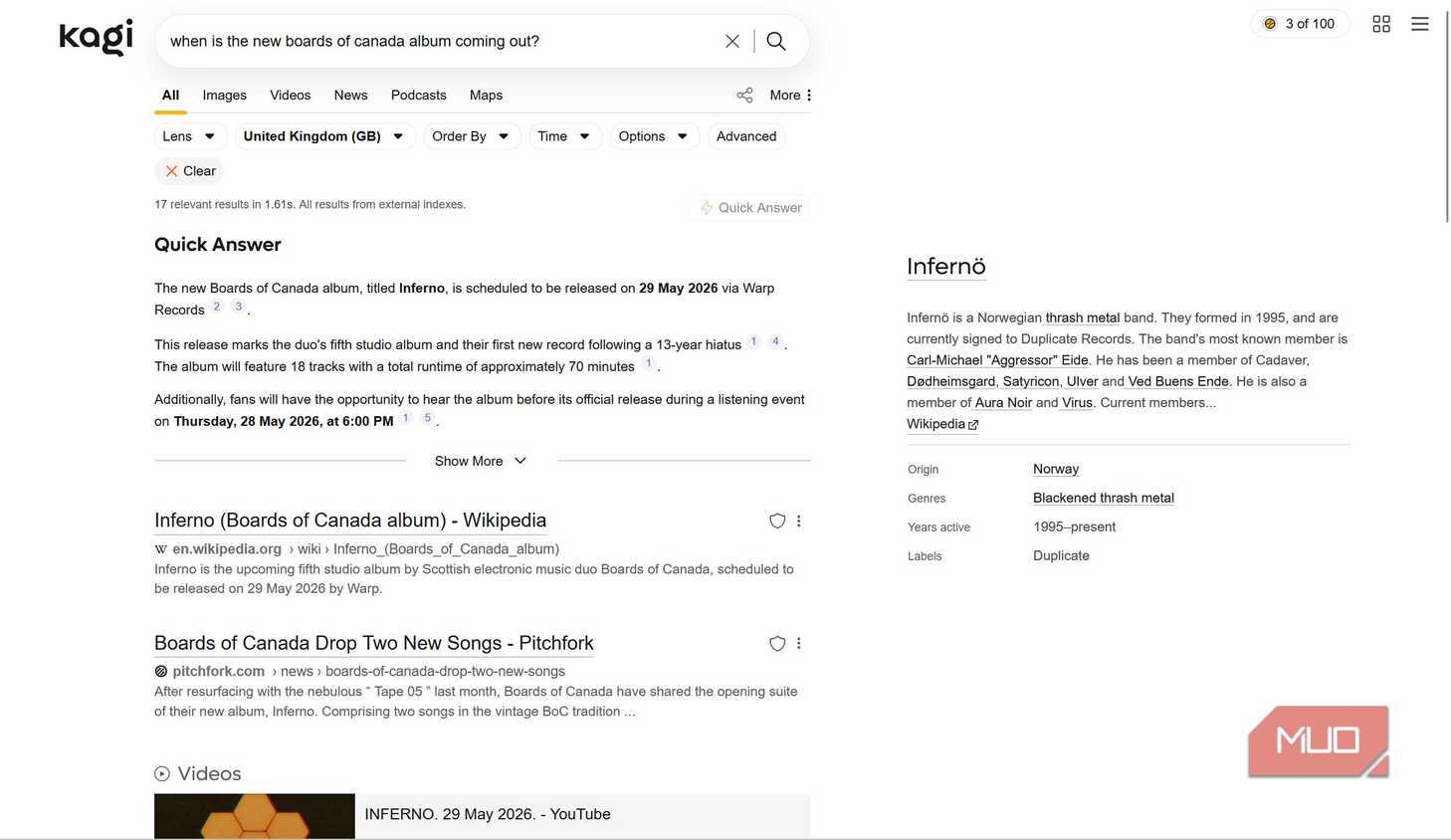Open Boards of Canada Drop Two New Songs result
This screenshot has height=840, width=1451.
(374, 643)
